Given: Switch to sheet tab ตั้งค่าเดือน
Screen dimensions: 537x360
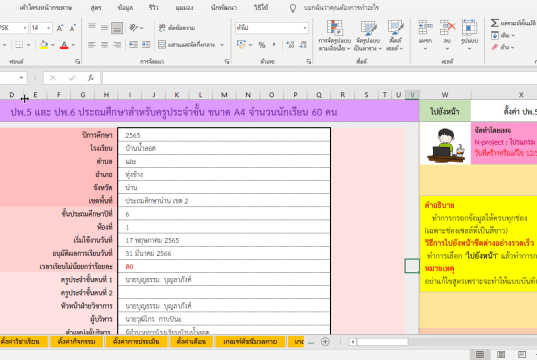Looking at the screenshot, I should [191, 342].
